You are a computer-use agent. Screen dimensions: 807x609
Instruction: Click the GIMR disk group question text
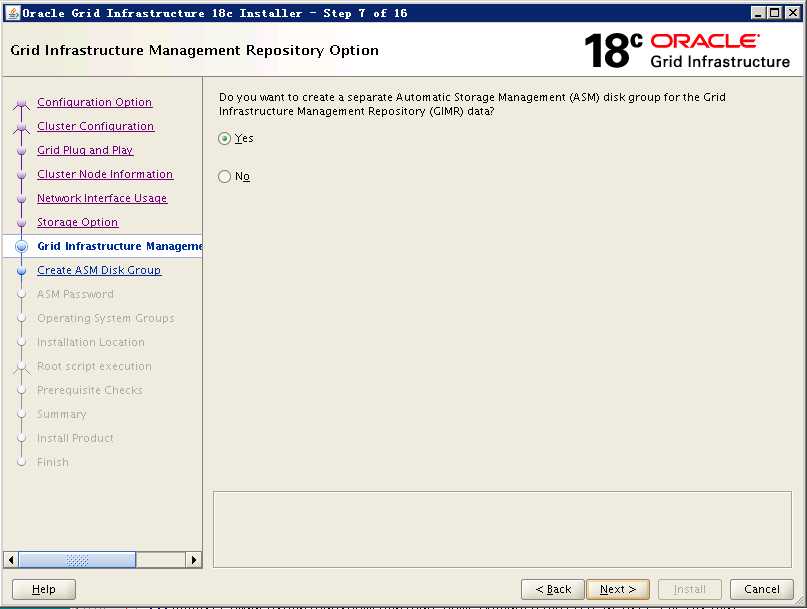click(x=472, y=104)
